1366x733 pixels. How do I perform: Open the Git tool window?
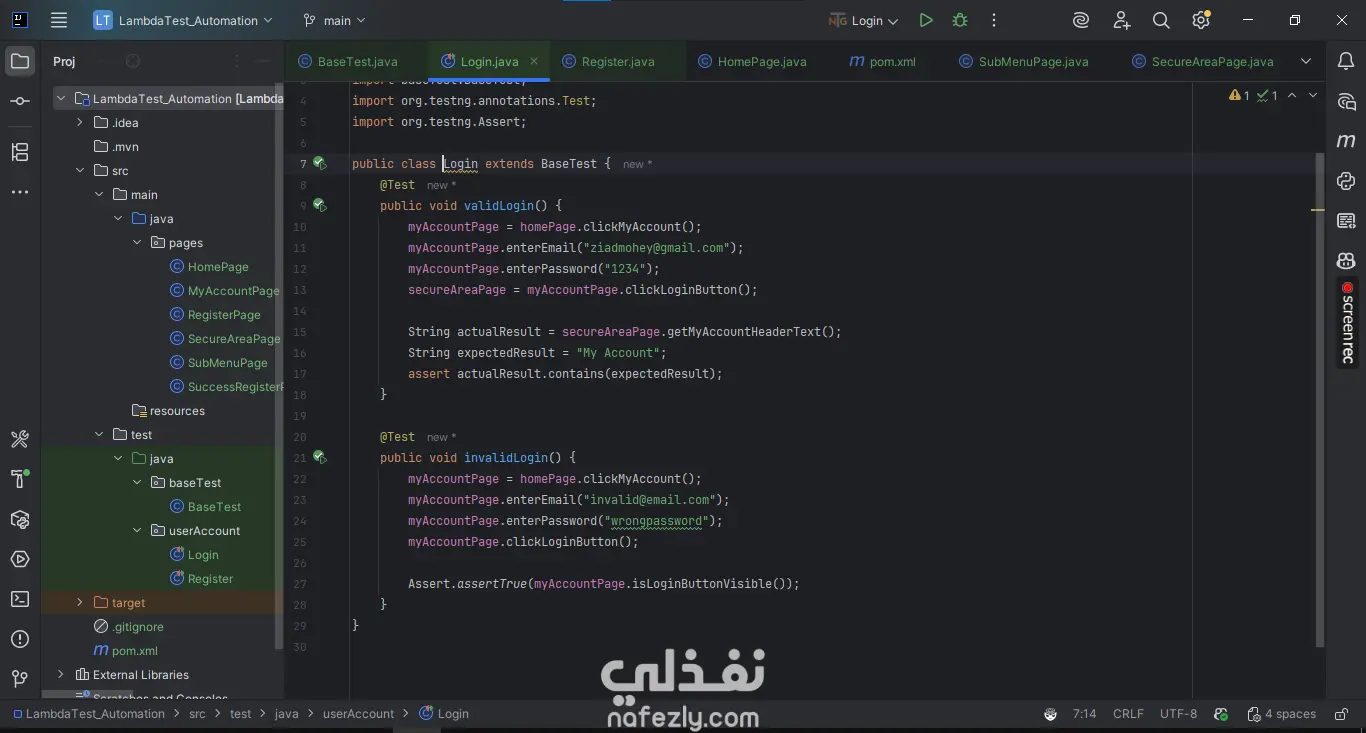(20, 680)
